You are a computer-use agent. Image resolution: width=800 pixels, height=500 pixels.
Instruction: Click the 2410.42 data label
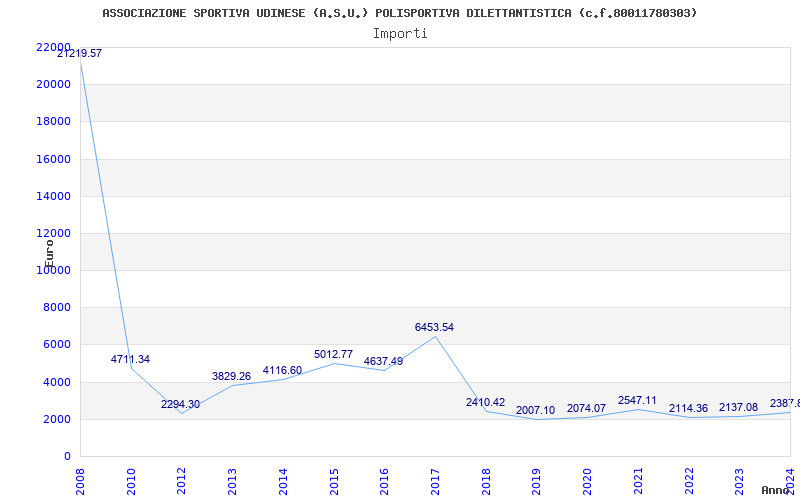click(485, 402)
